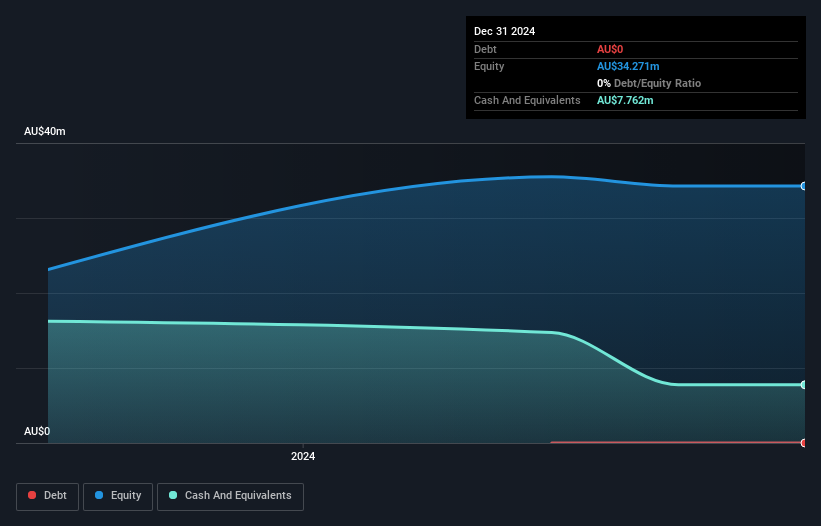Click the tooltip Debt row label
The image size is (821, 526).
(x=485, y=49)
